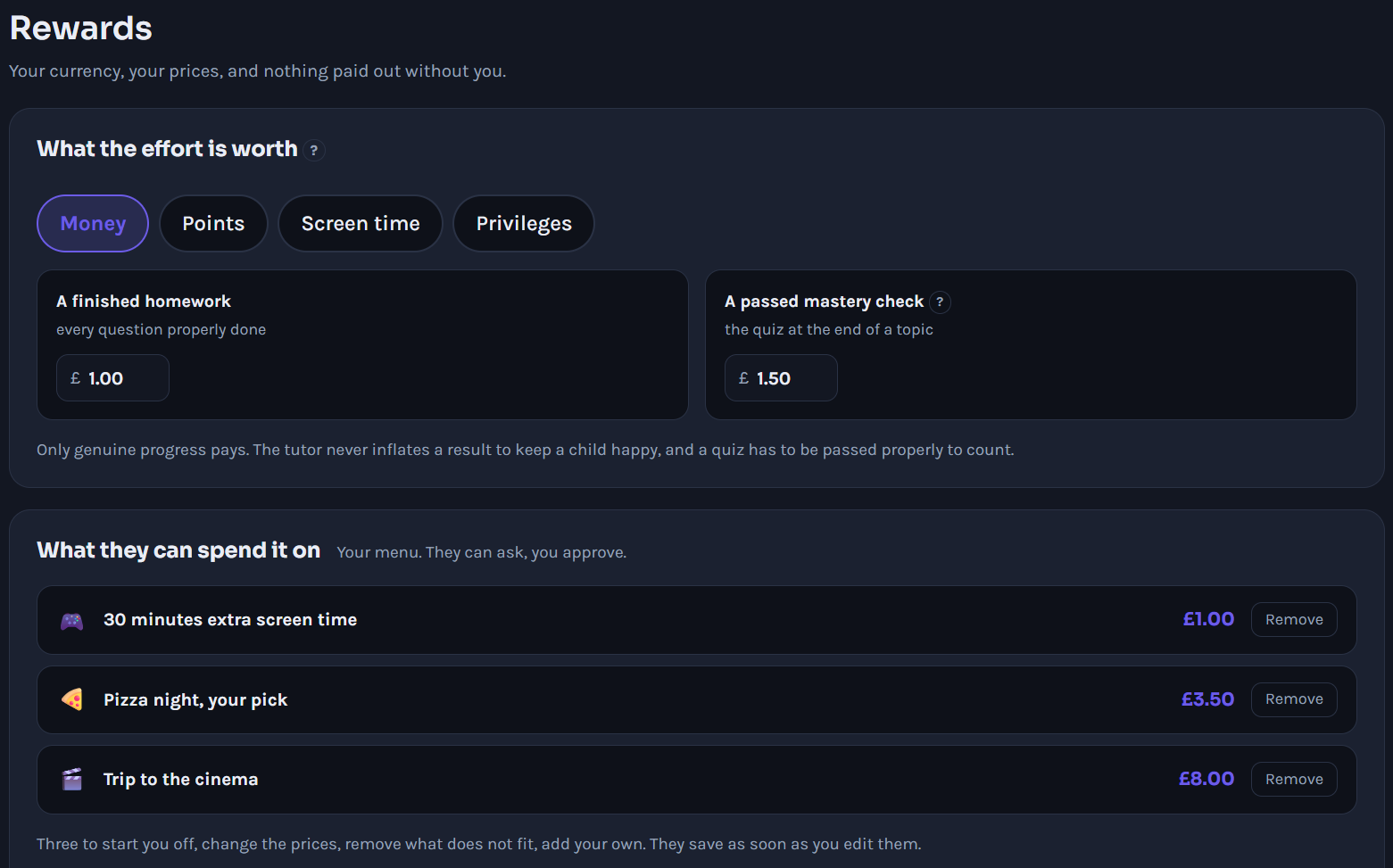Click the game controller icon for screen time
Screen dimensions: 1393x868
click(72, 621)
